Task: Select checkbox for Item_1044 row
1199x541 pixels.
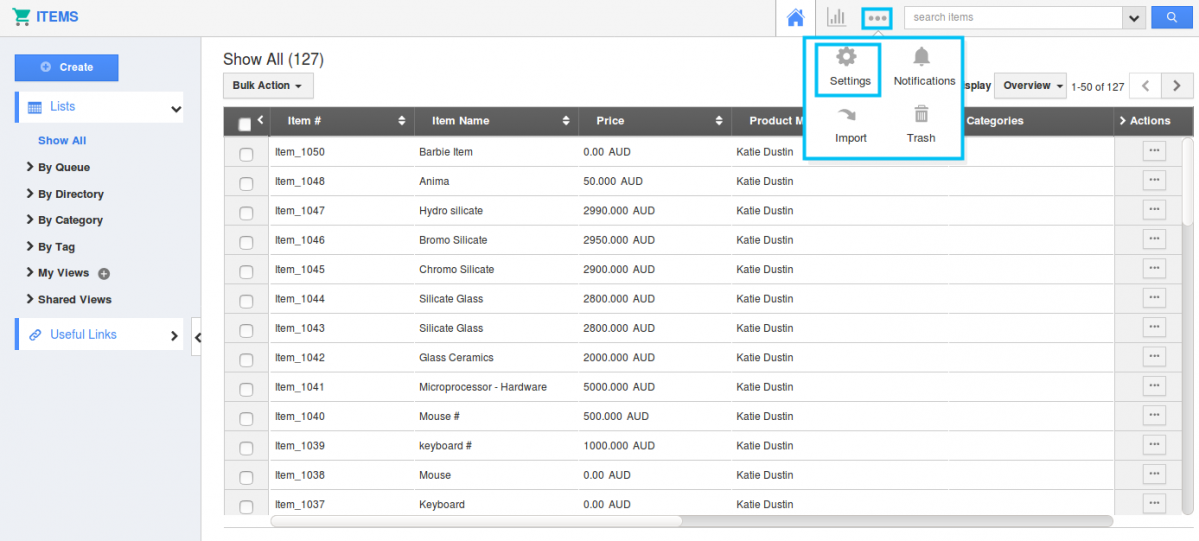Action: pyautogui.click(x=246, y=300)
